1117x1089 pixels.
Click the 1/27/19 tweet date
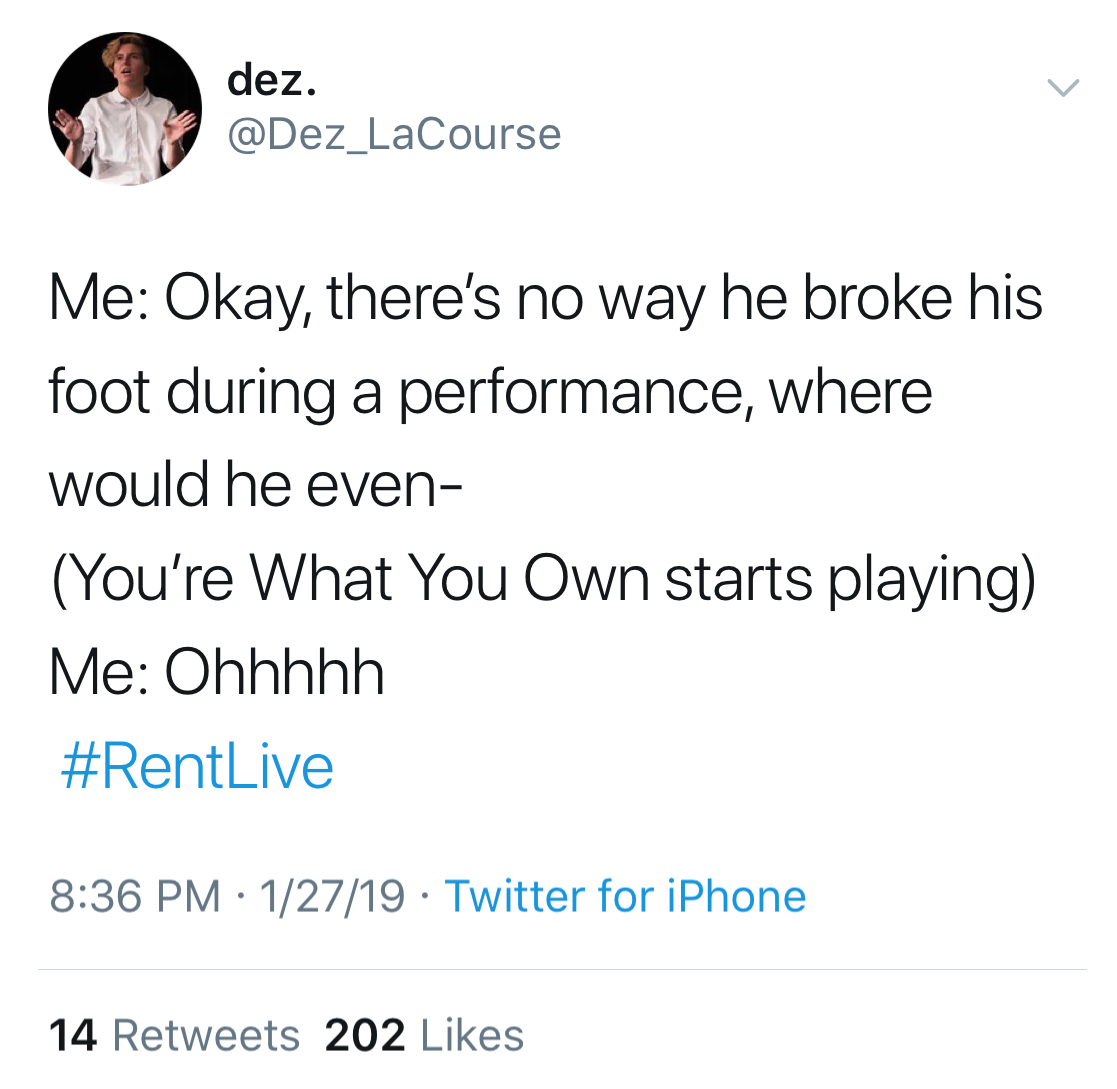click(x=331, y=895)
